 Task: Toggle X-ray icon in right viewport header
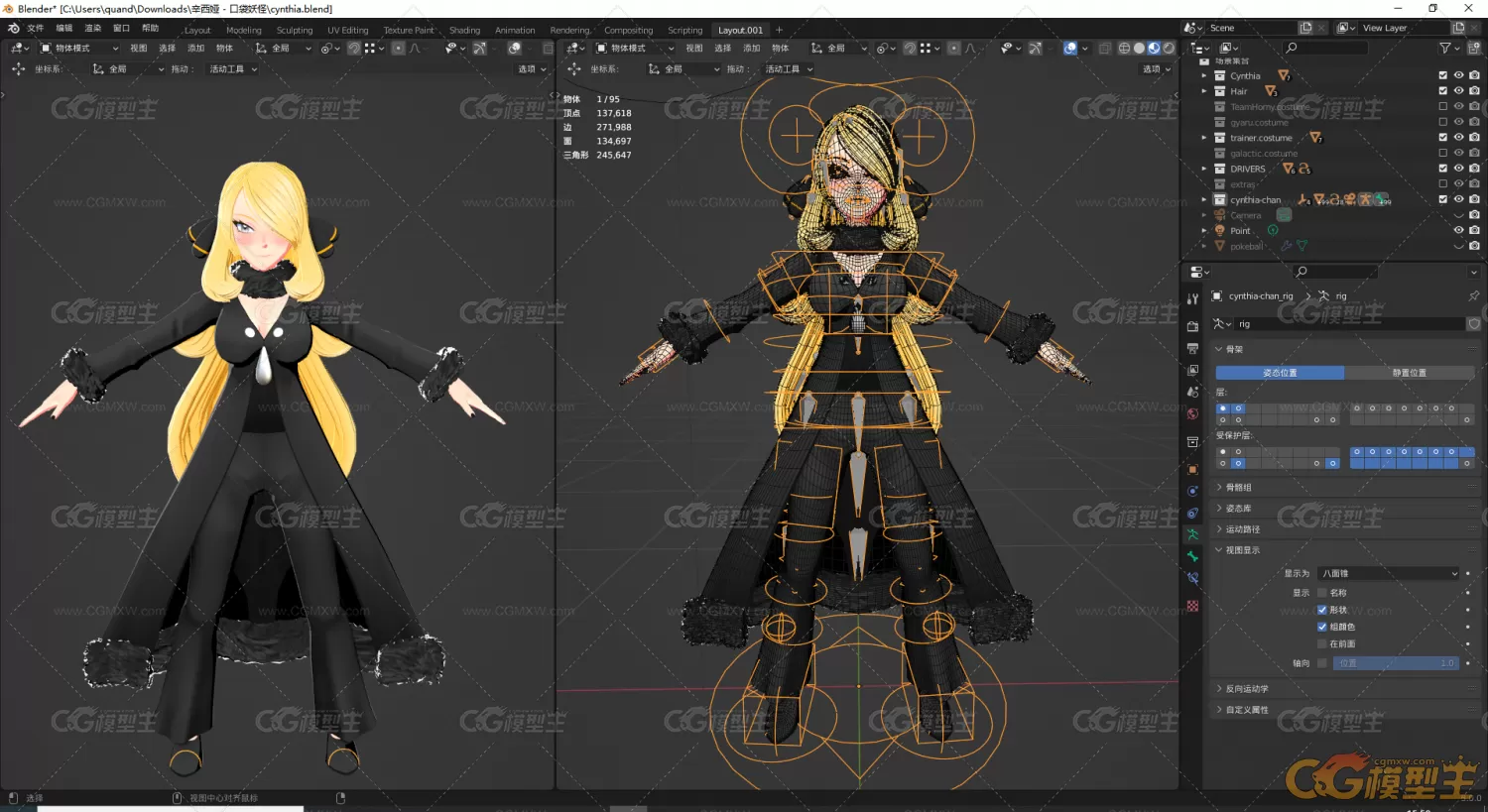(1104, 48)
